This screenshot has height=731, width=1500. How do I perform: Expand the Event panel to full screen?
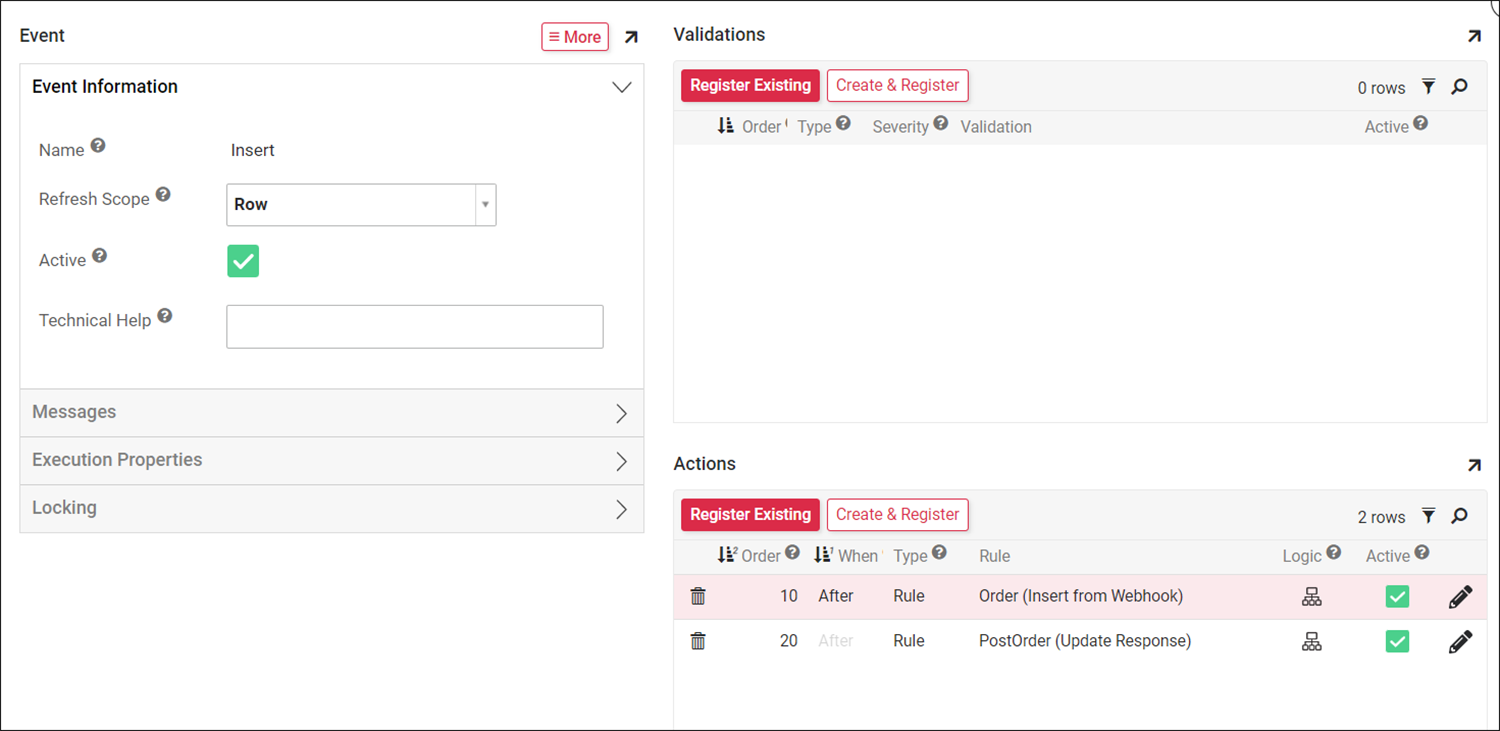coord(631,36)
